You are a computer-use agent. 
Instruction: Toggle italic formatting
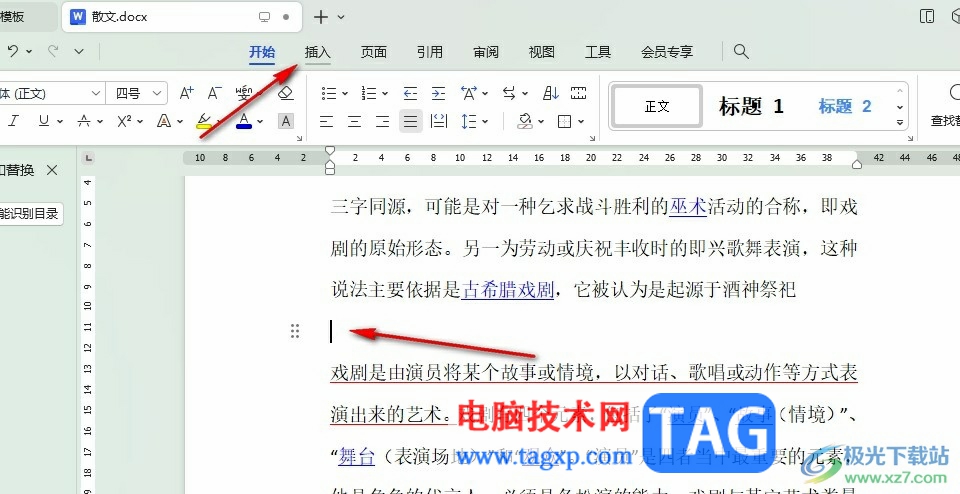coord(13,121)
